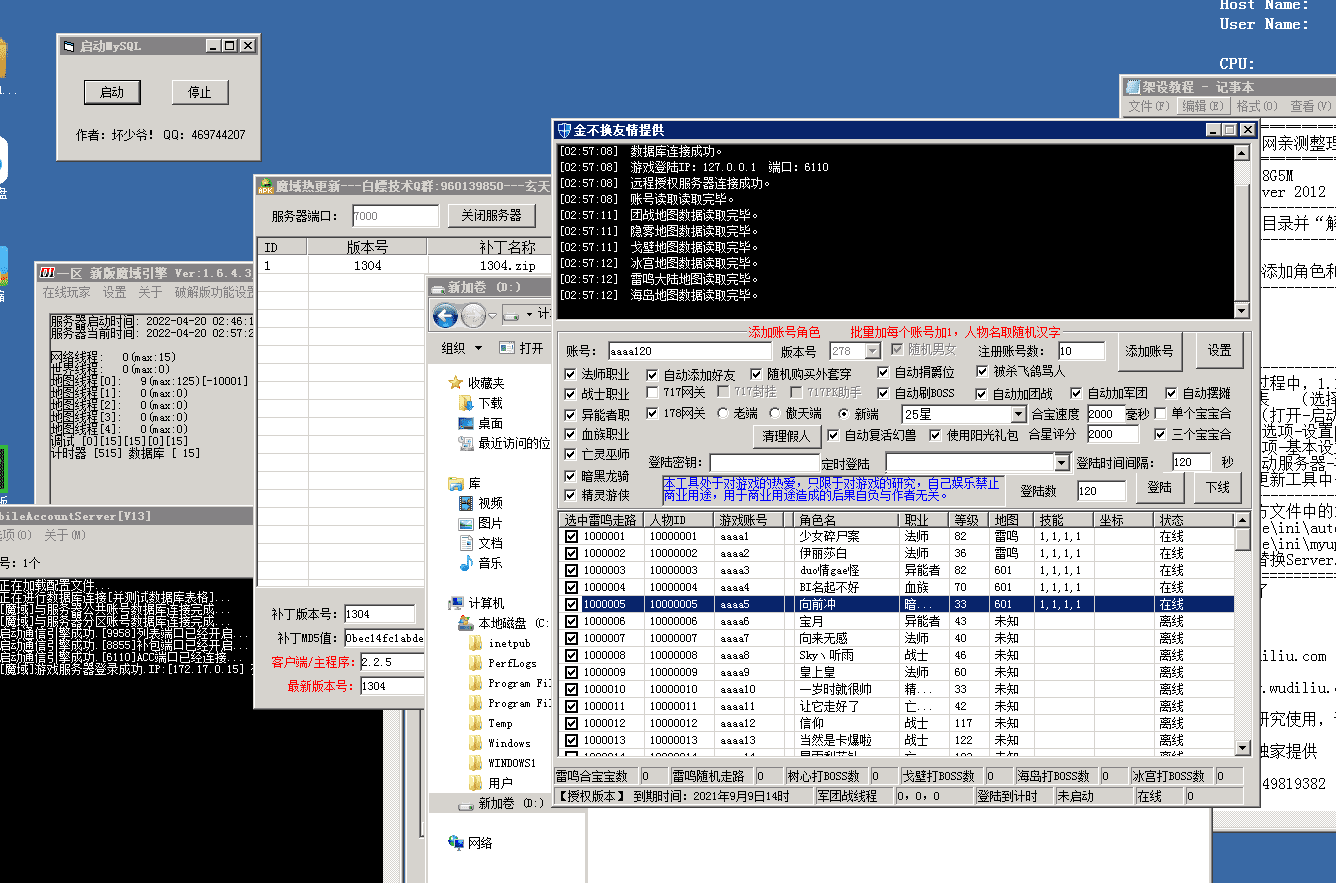Uncheck the 法师职业 checkbox
1336x883 pixels.
coord(571,375)
